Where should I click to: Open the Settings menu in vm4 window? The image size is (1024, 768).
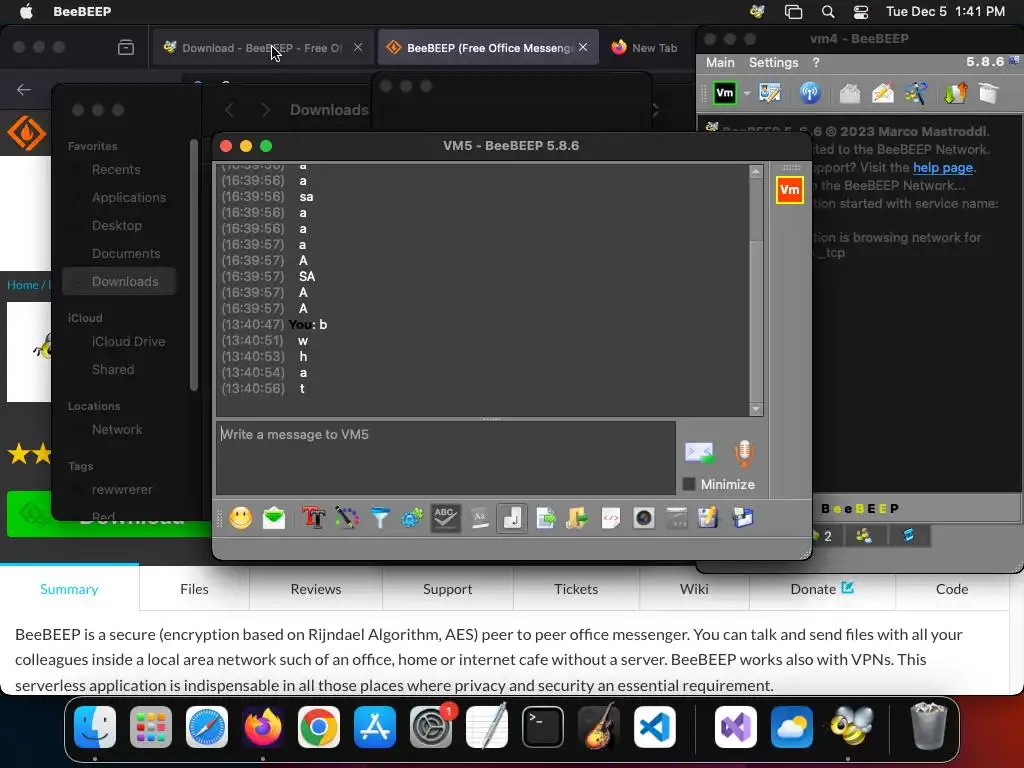coord(773,63)
